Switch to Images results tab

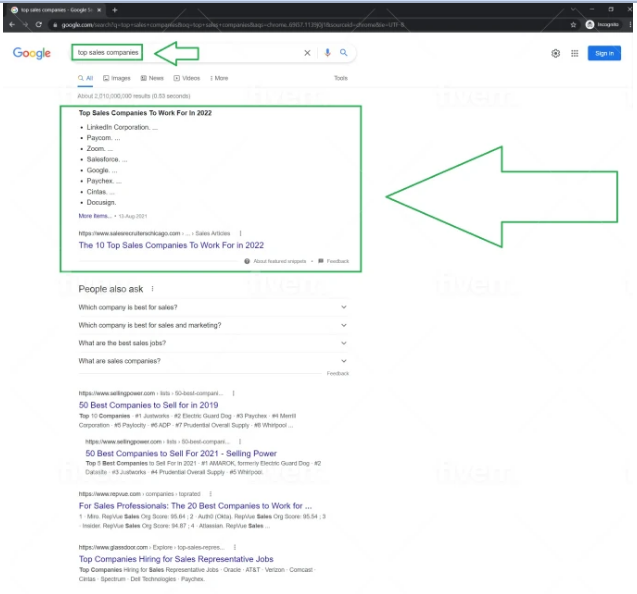[117, 78]
